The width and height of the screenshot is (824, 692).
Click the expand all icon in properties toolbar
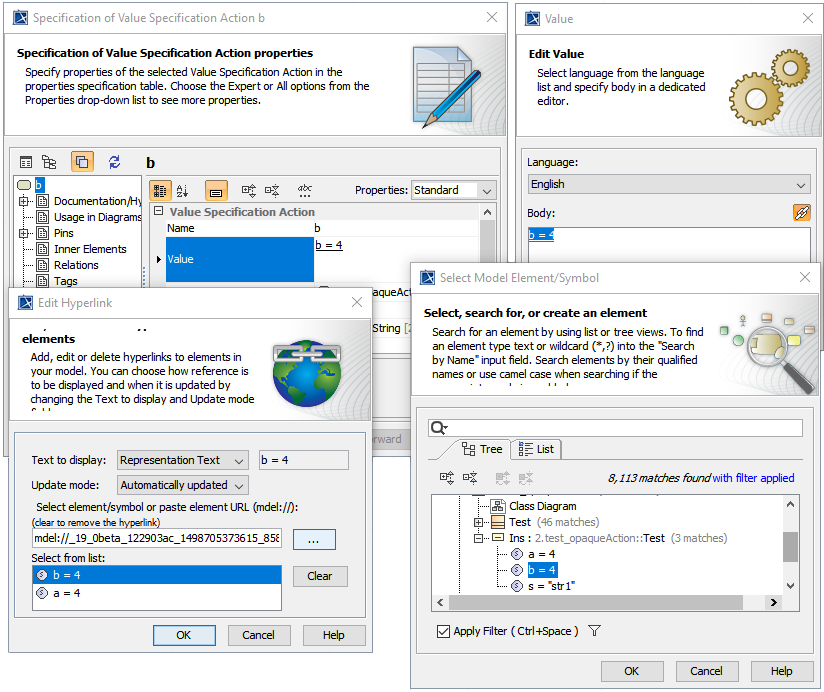249,190
